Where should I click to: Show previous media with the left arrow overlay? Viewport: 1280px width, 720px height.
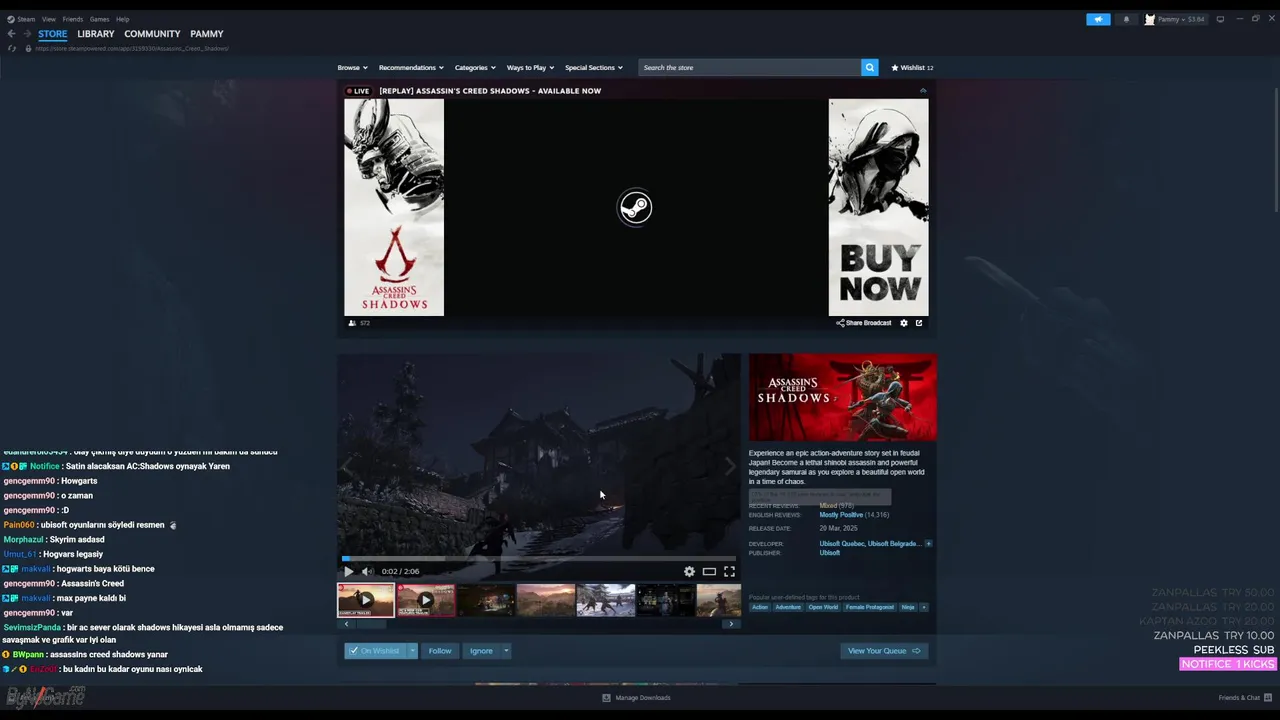tap(347, 467)
